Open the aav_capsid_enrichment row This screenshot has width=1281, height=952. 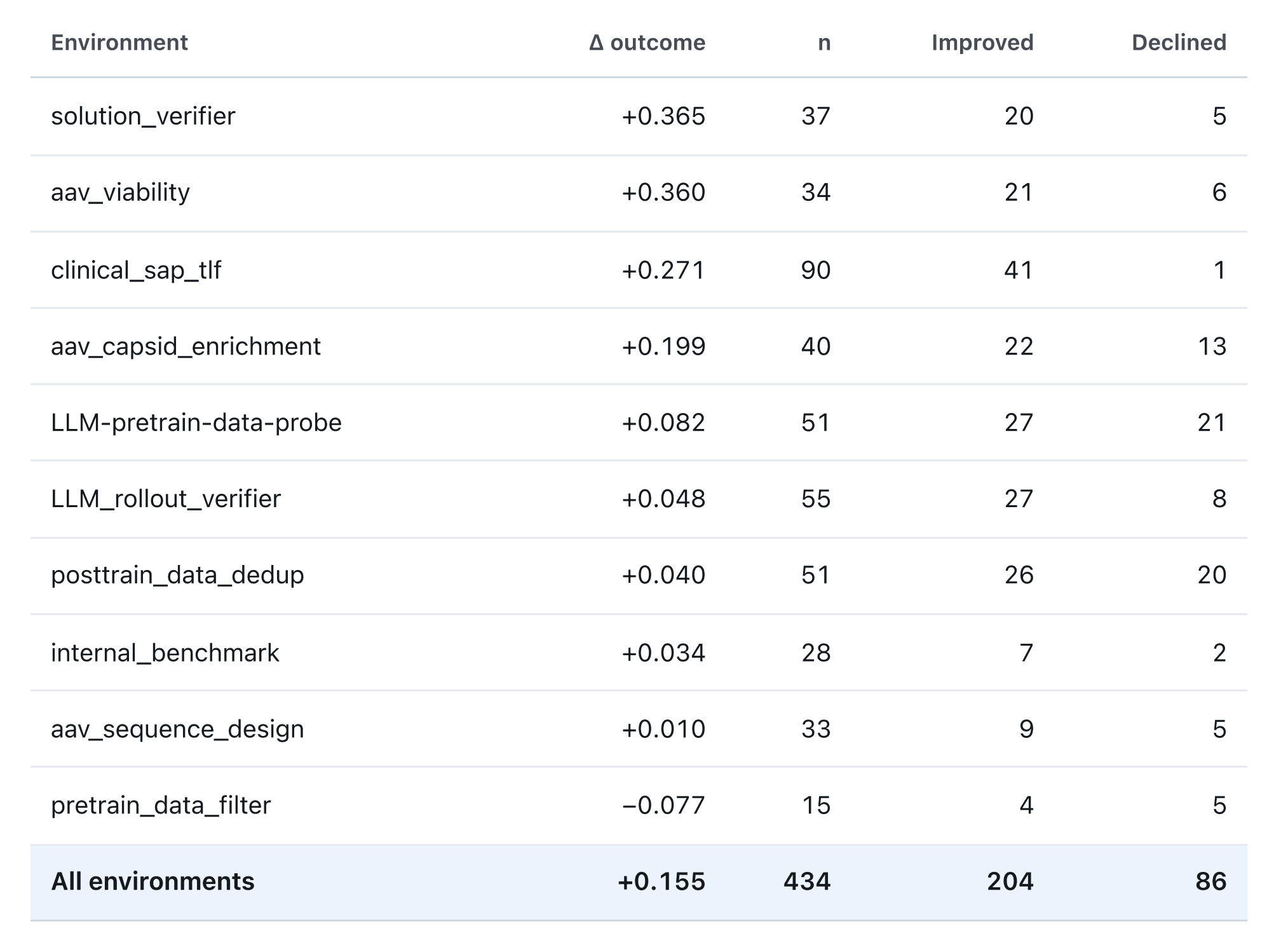tap(639, 346)
